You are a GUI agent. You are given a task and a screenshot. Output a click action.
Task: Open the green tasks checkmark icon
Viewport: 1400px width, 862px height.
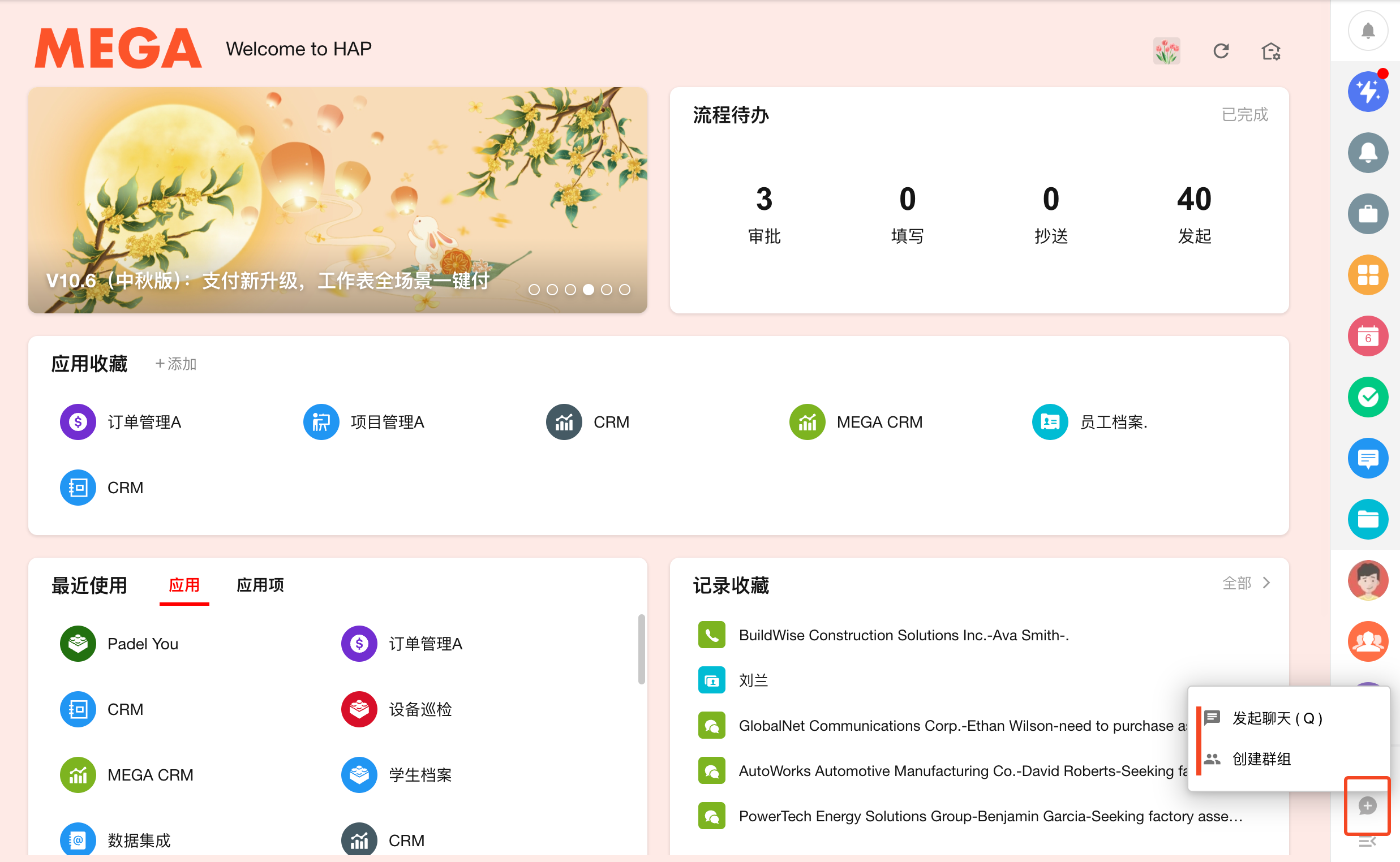pyautogui.click(x=1368, y=398)
